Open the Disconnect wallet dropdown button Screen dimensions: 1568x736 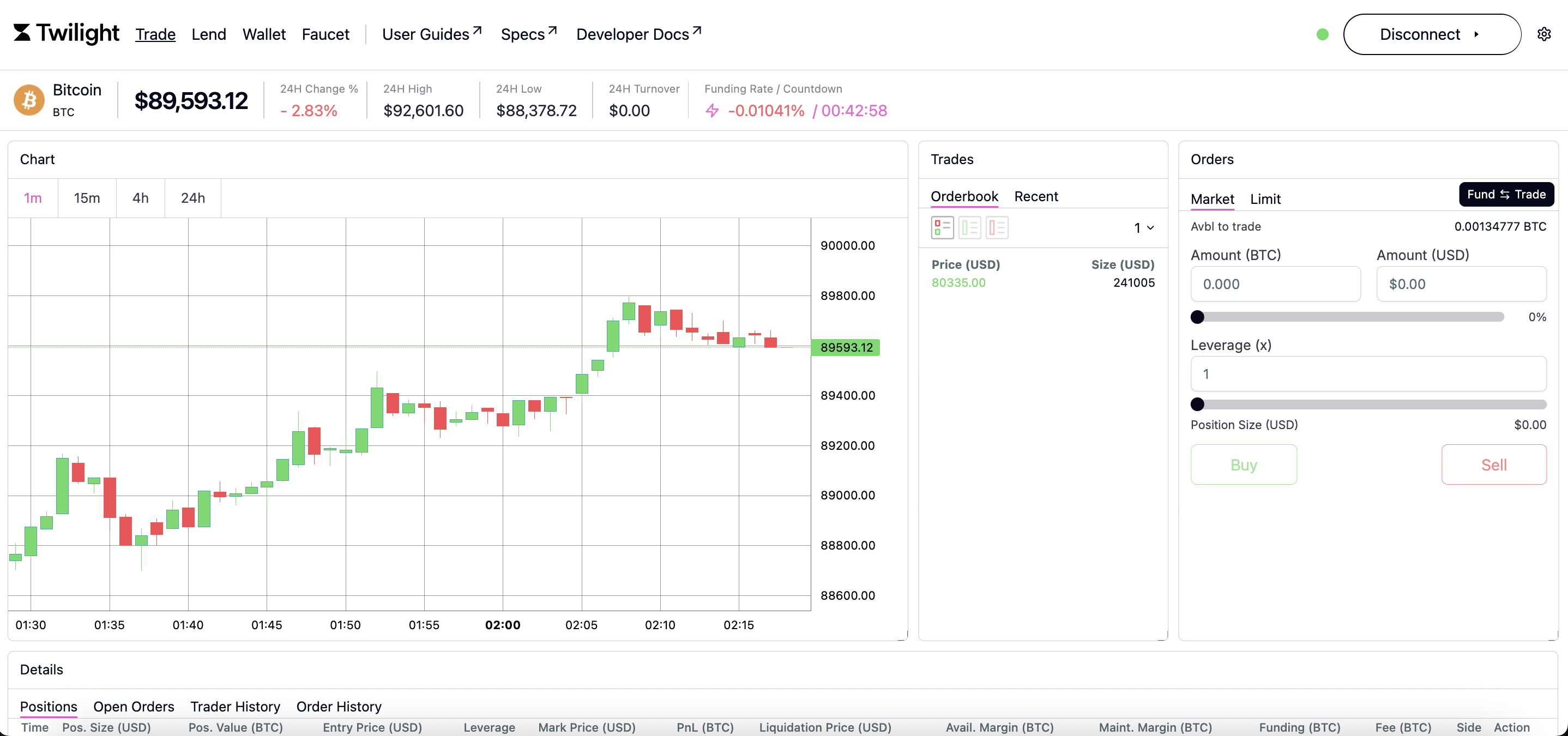tap(1432, 35)
